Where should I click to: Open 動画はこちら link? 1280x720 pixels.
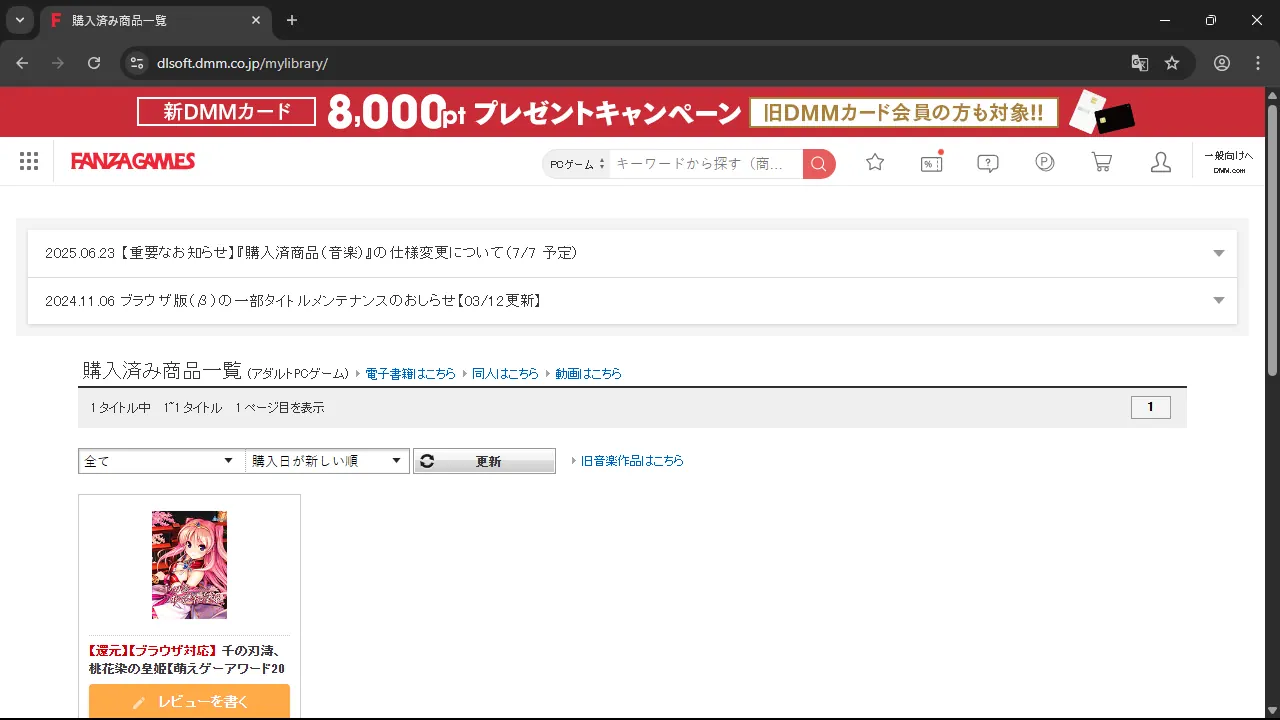click(588, 373)
